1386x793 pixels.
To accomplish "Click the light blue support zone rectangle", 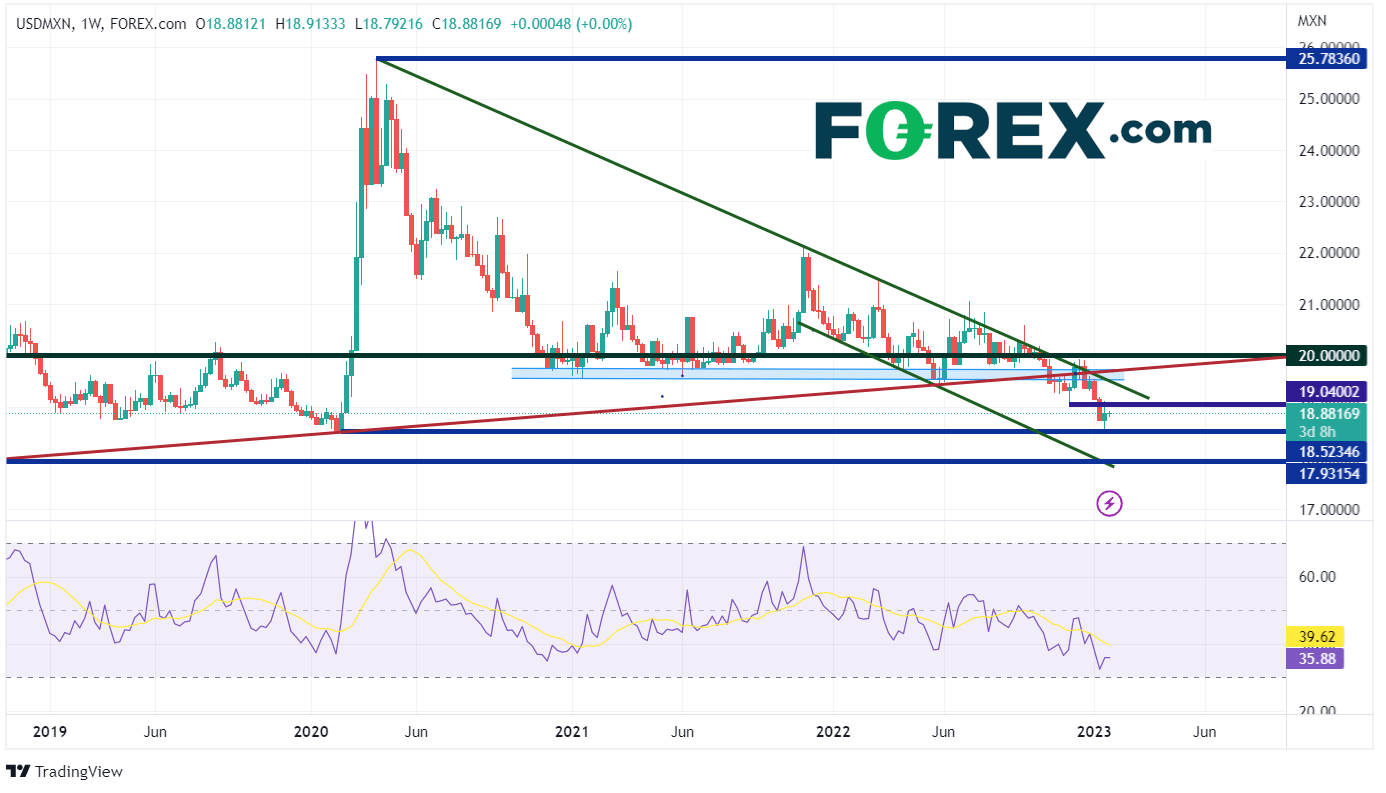I will click(817, 374).
